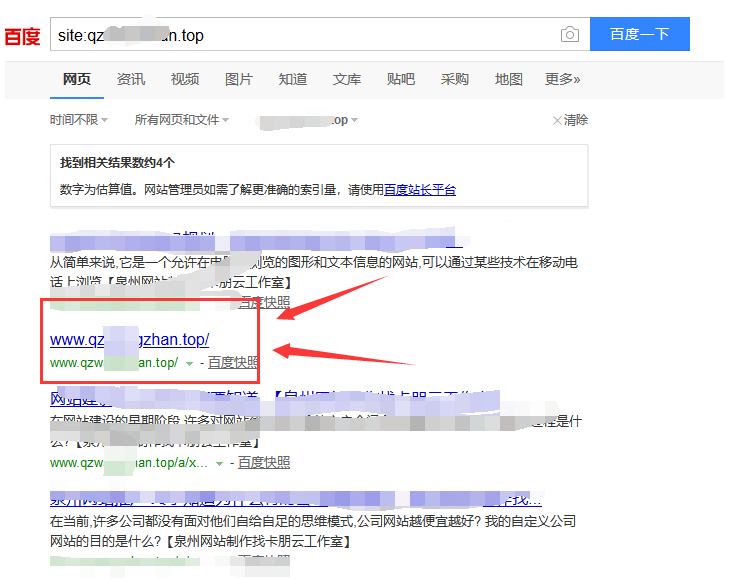This screenshot has width=732, height=579.
Task: Expand arrow beside www.qzw...an.top/ green URL
Action: click(189, 364)
